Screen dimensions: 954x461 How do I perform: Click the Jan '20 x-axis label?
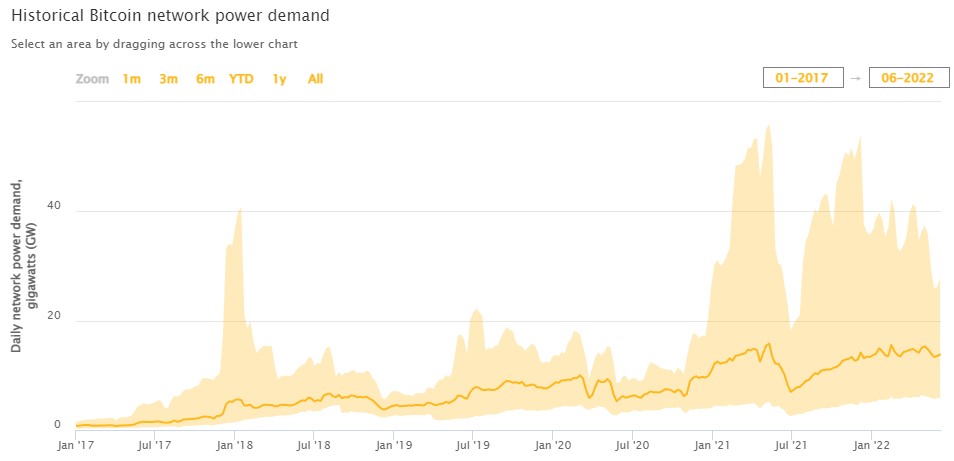[x=552, y=444]
